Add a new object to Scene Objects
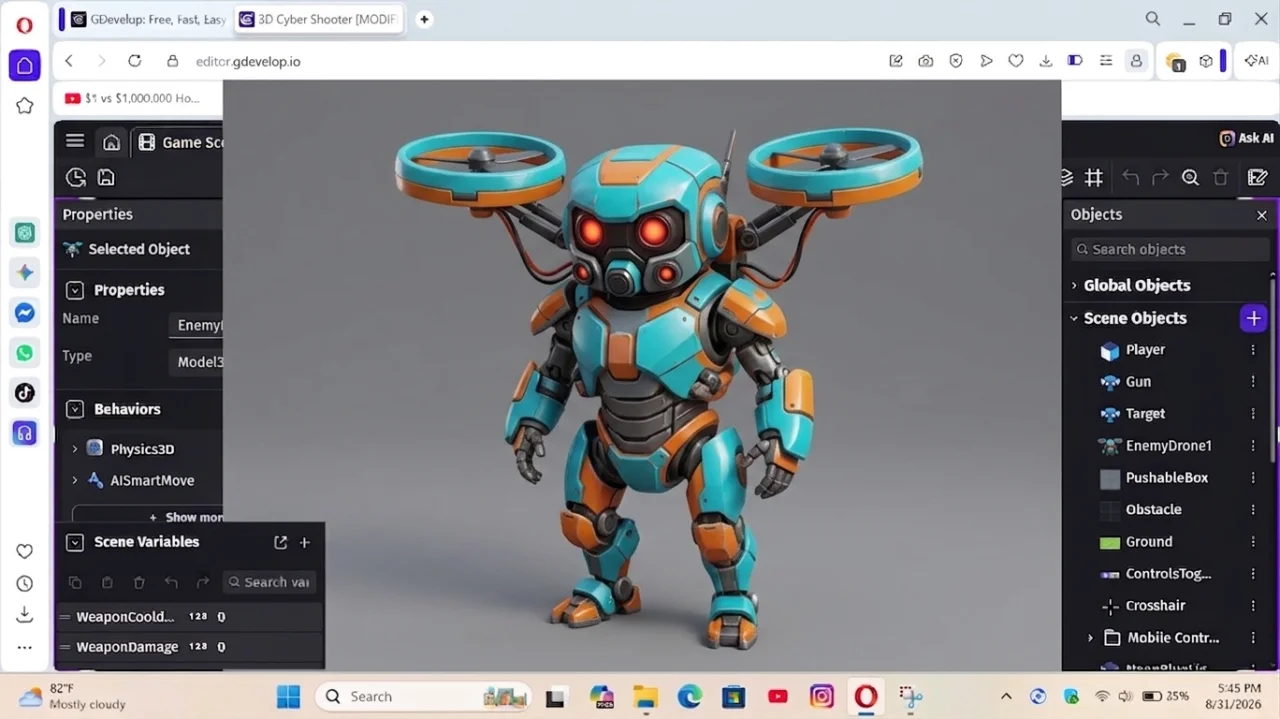Viewport: 1280px width, 719px height. (x=1253, y=318)
